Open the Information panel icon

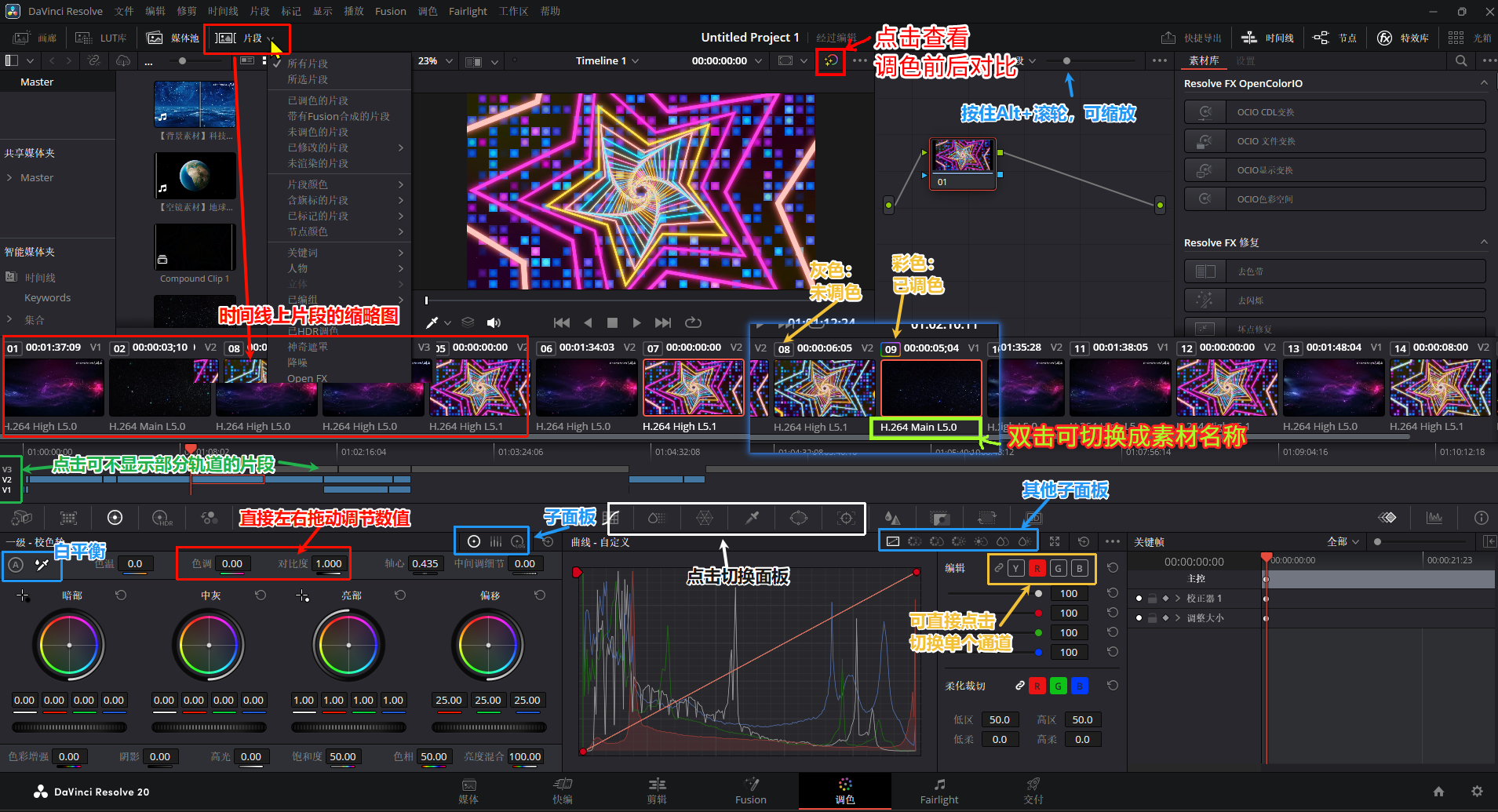(x=1482, y=518)
